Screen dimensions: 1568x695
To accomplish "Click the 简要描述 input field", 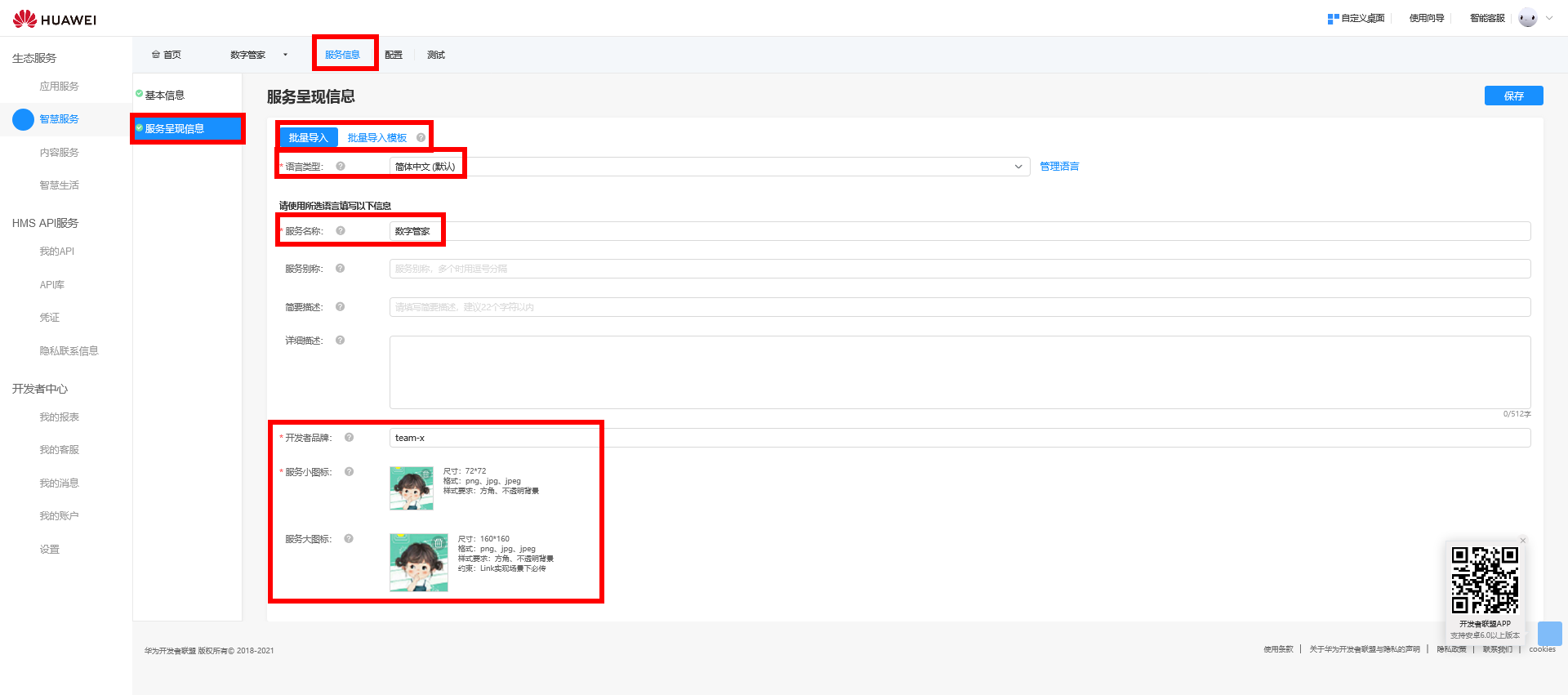I will coord(960,307).
